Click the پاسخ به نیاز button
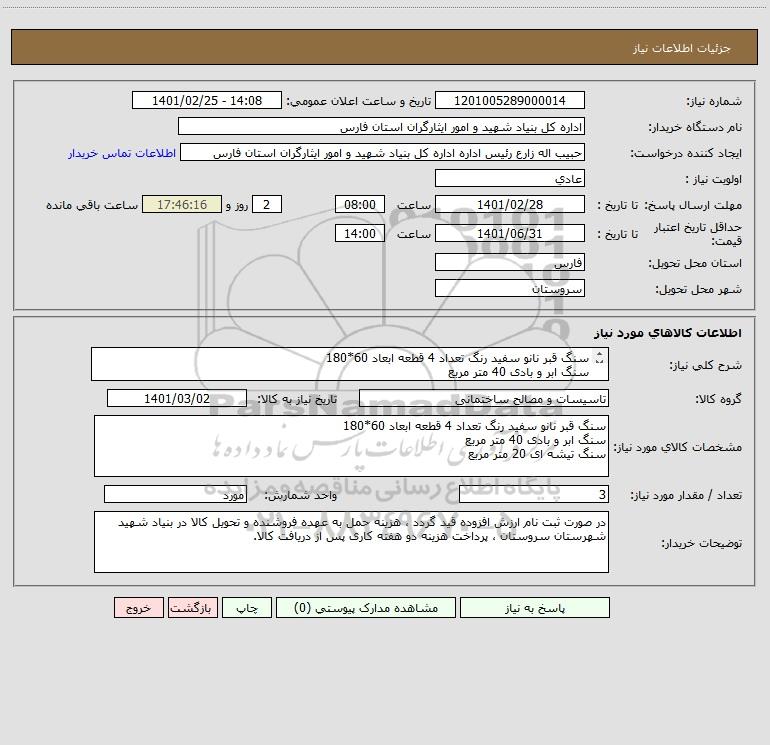This screenshot has height=745, width=770. click(535, 608)
